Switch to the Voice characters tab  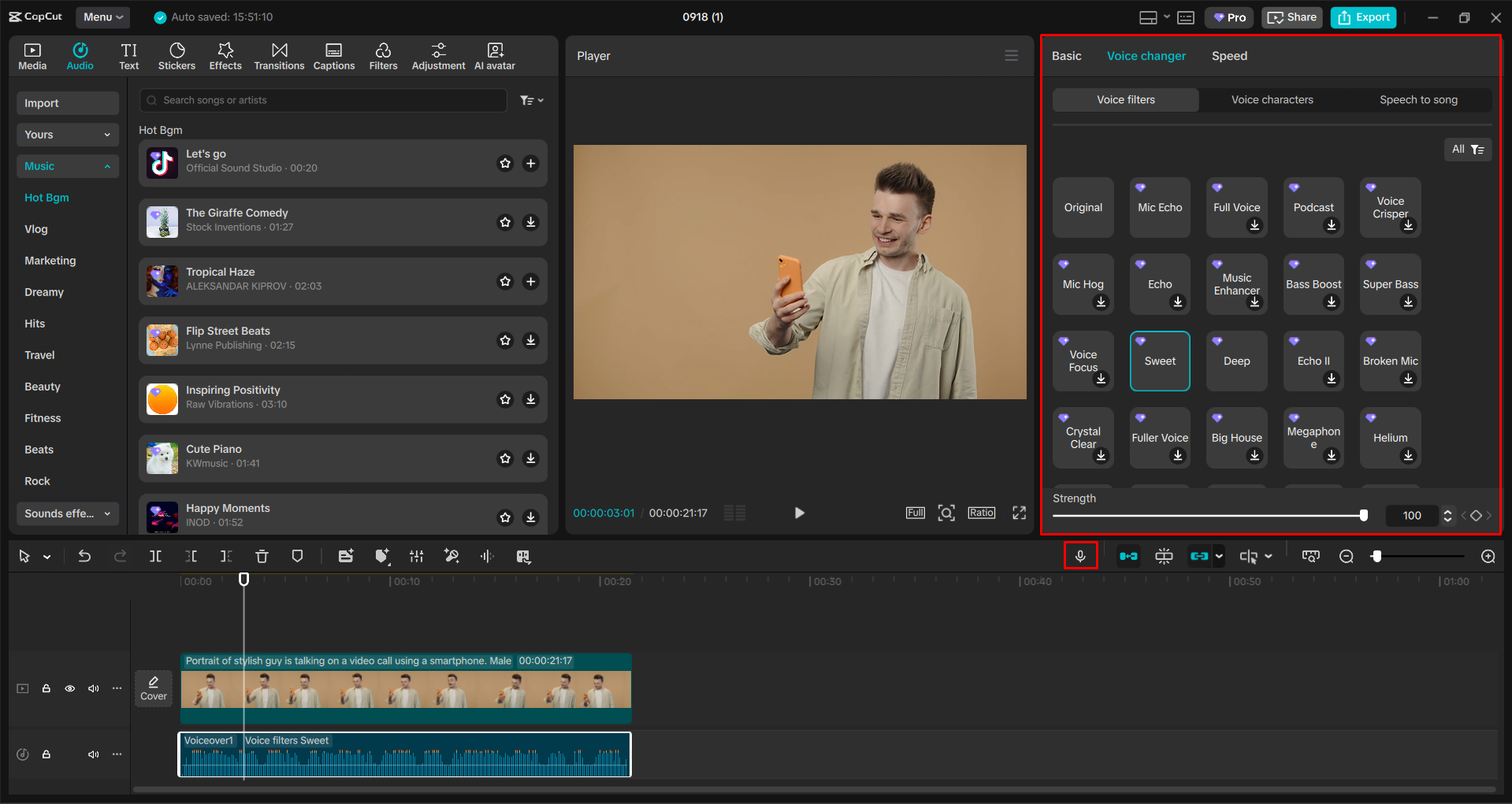[1272, 99]
